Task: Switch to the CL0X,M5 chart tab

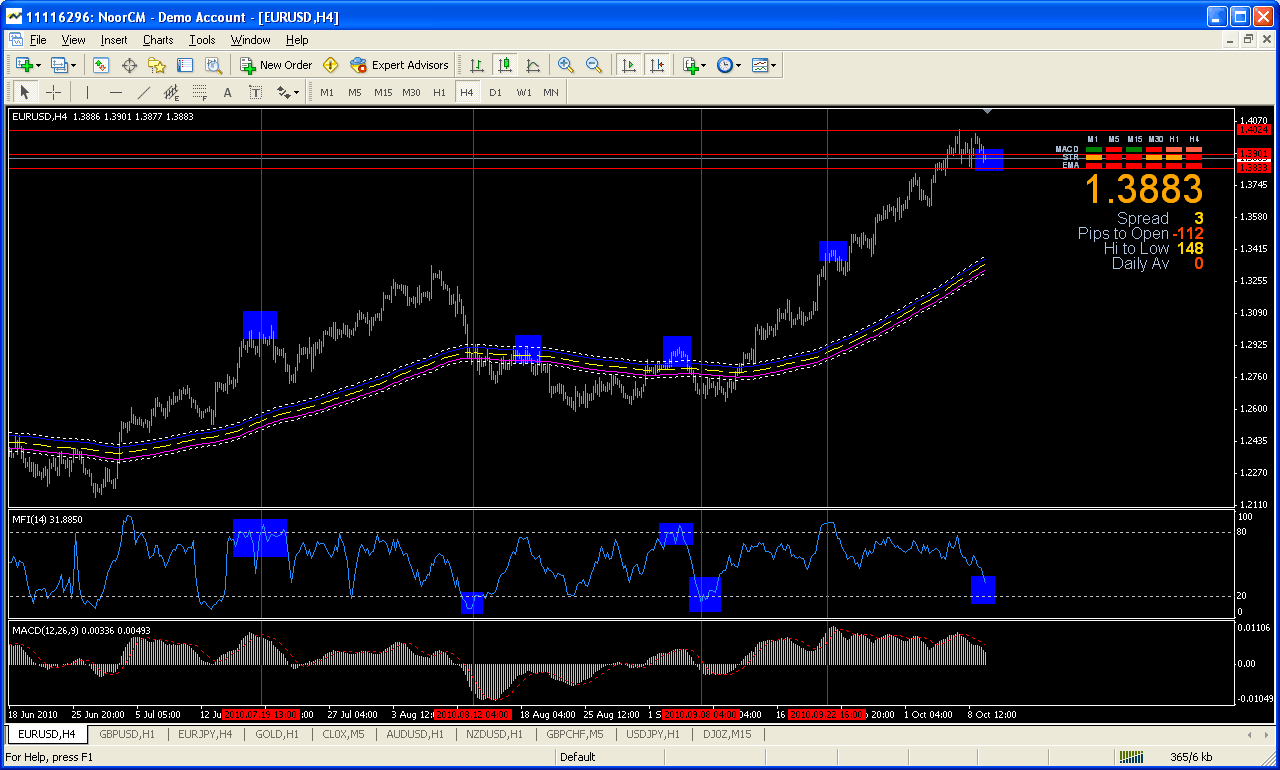Action: click(344, 734)
